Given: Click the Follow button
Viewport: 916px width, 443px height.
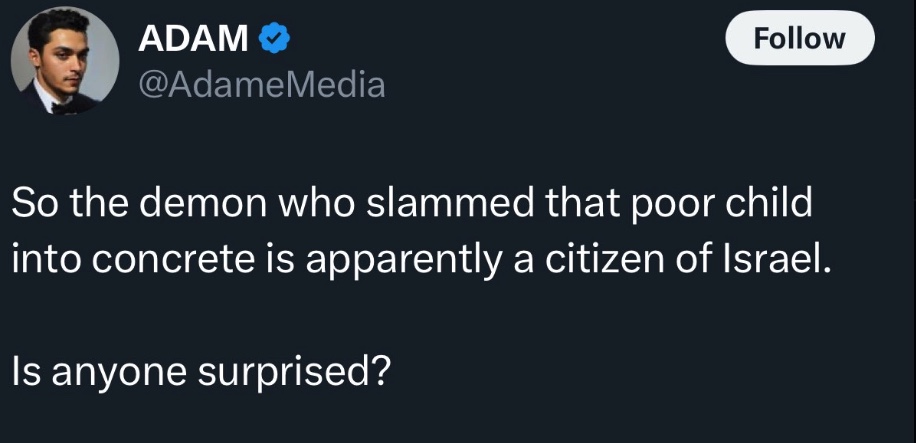Looking at the screenshot, I should [x=799, y=39].
